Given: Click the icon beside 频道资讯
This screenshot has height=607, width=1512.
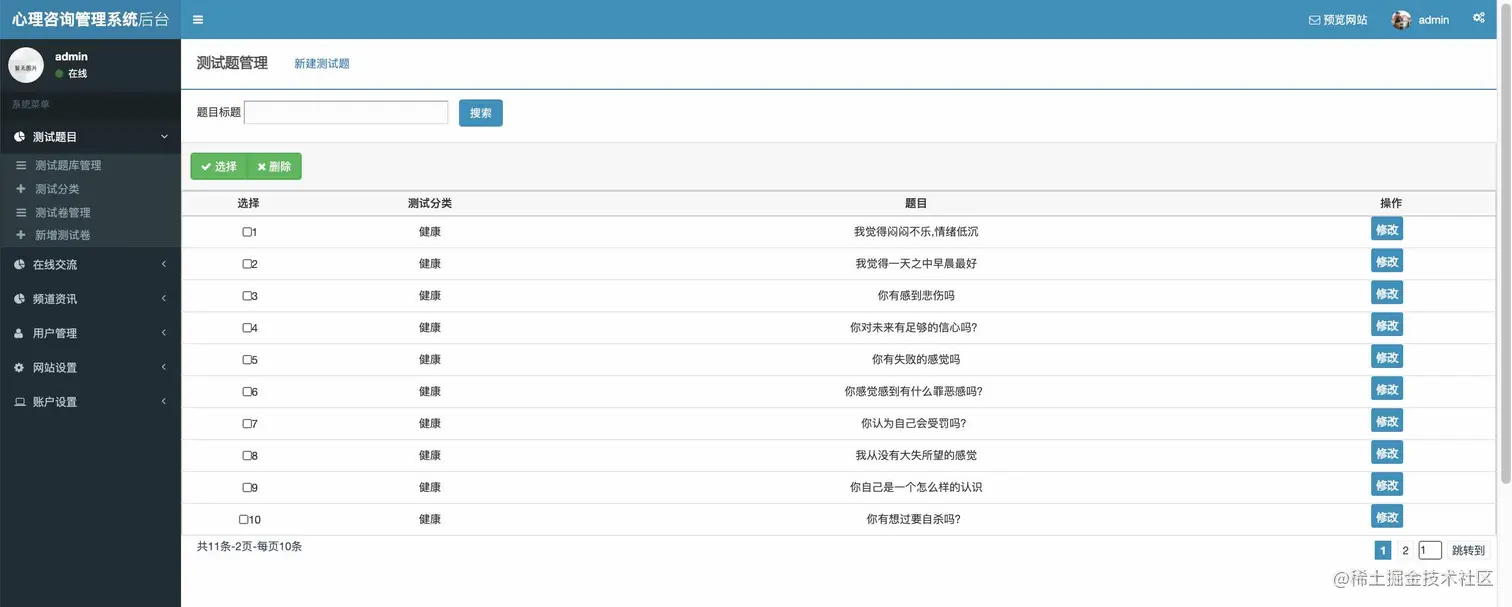Looking at the screenshot, I should 19,299.
